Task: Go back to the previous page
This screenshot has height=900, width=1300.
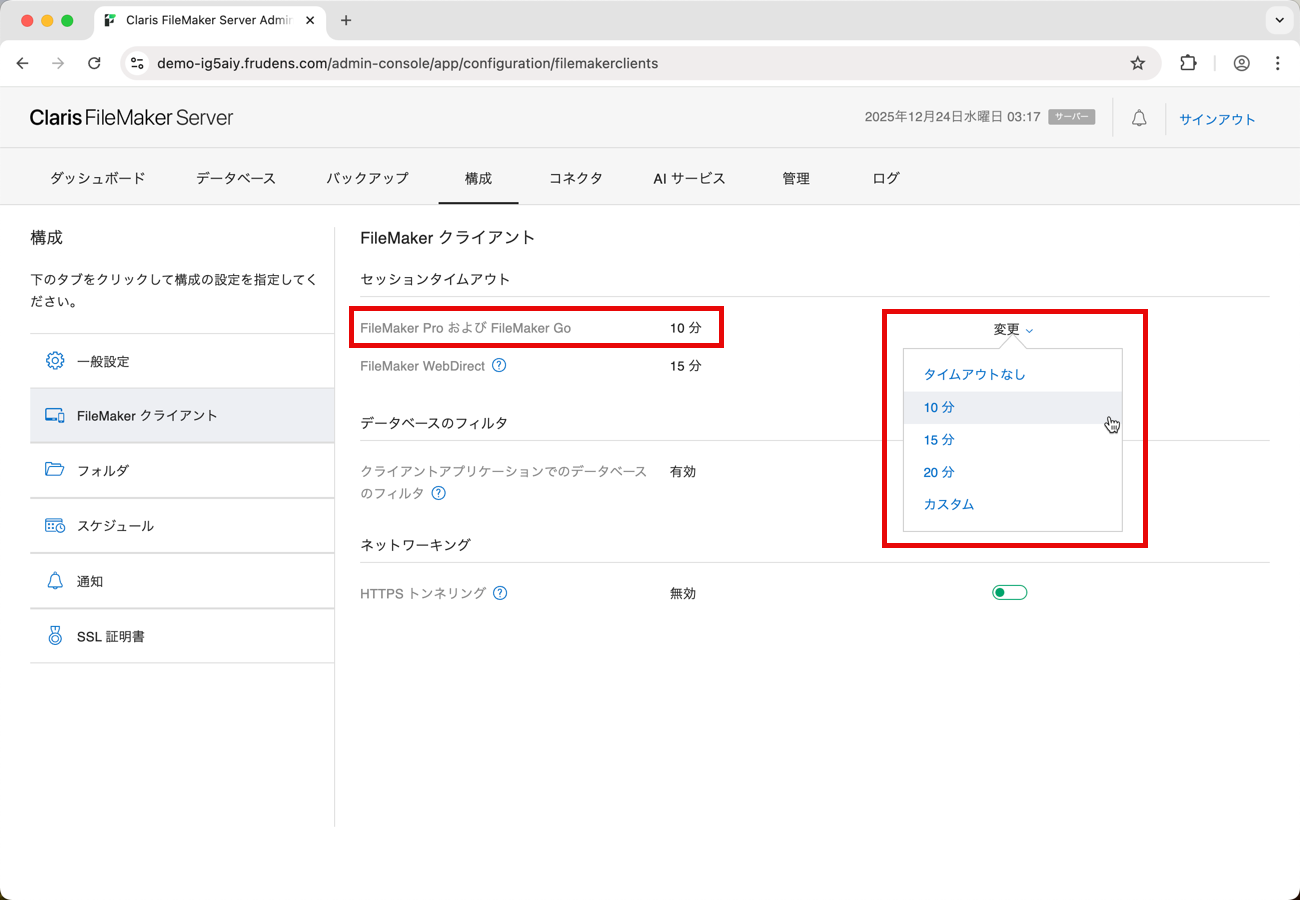Action: click(22, 63)
